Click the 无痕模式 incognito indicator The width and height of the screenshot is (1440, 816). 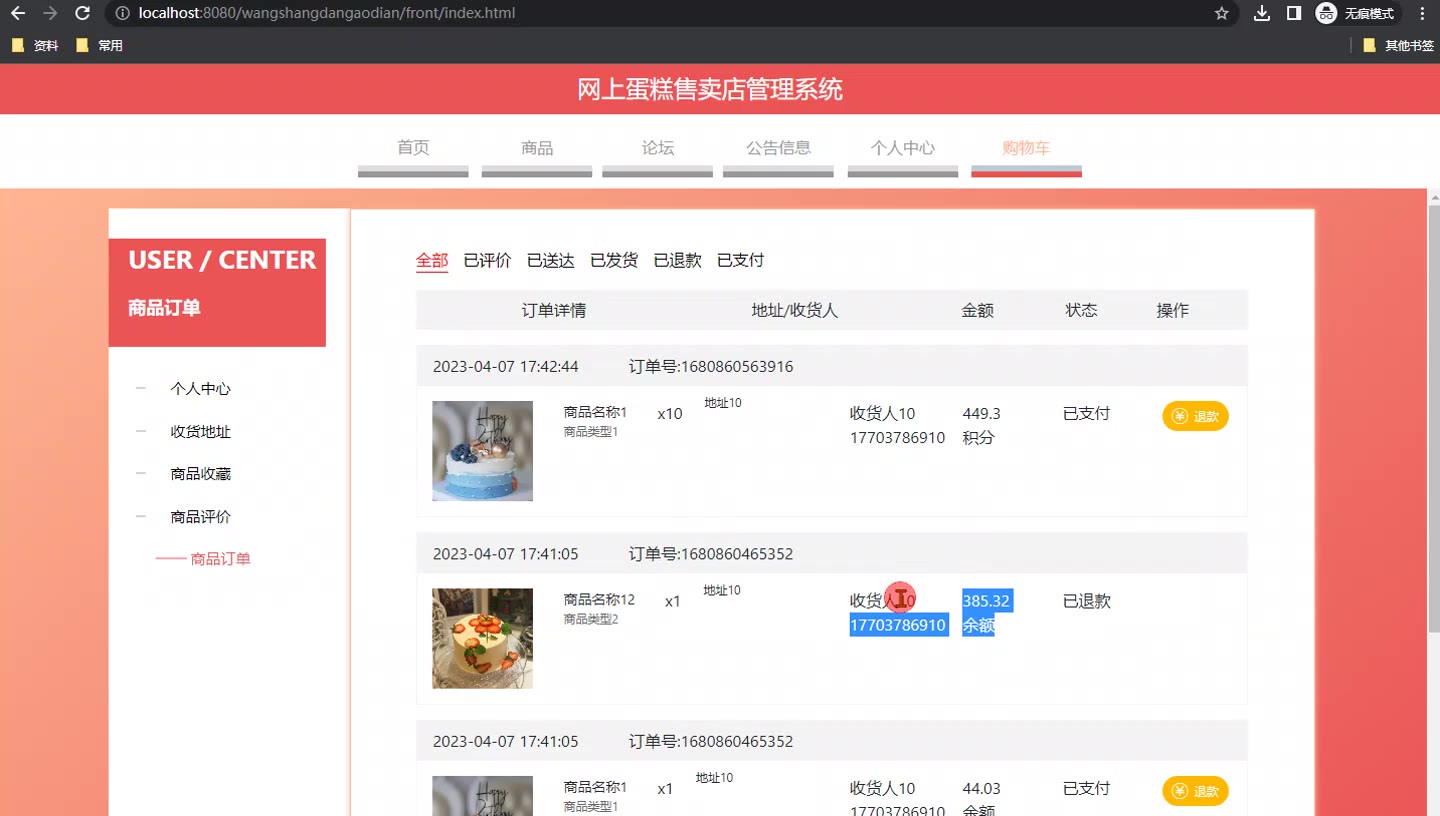coord(1356,14)
